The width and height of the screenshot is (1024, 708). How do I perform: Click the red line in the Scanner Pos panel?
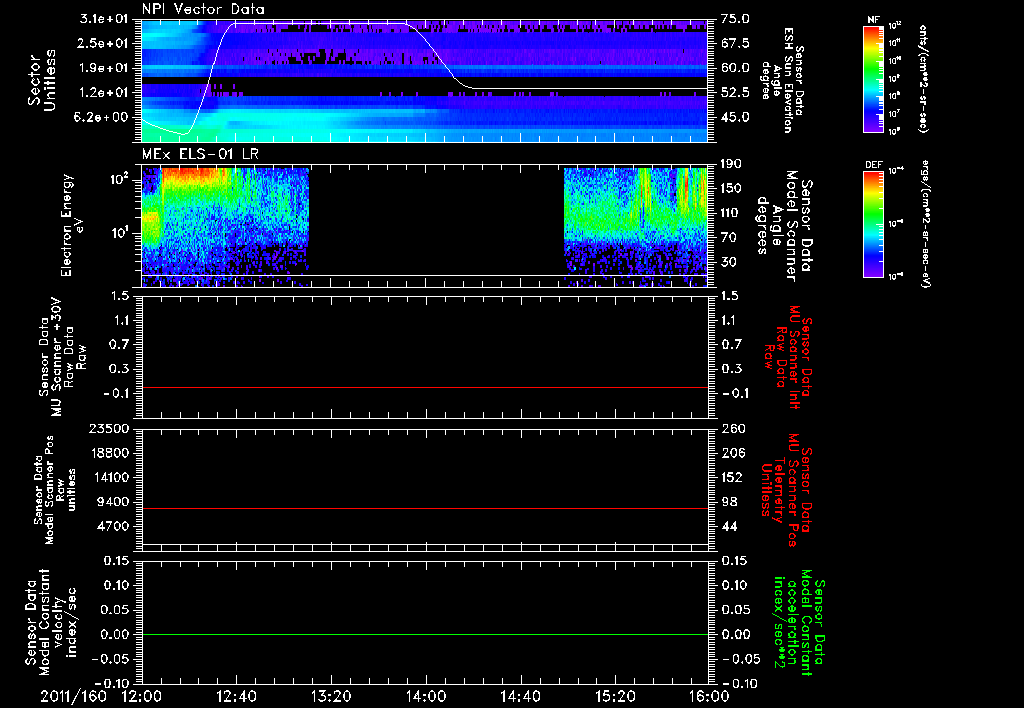[425, 508]
